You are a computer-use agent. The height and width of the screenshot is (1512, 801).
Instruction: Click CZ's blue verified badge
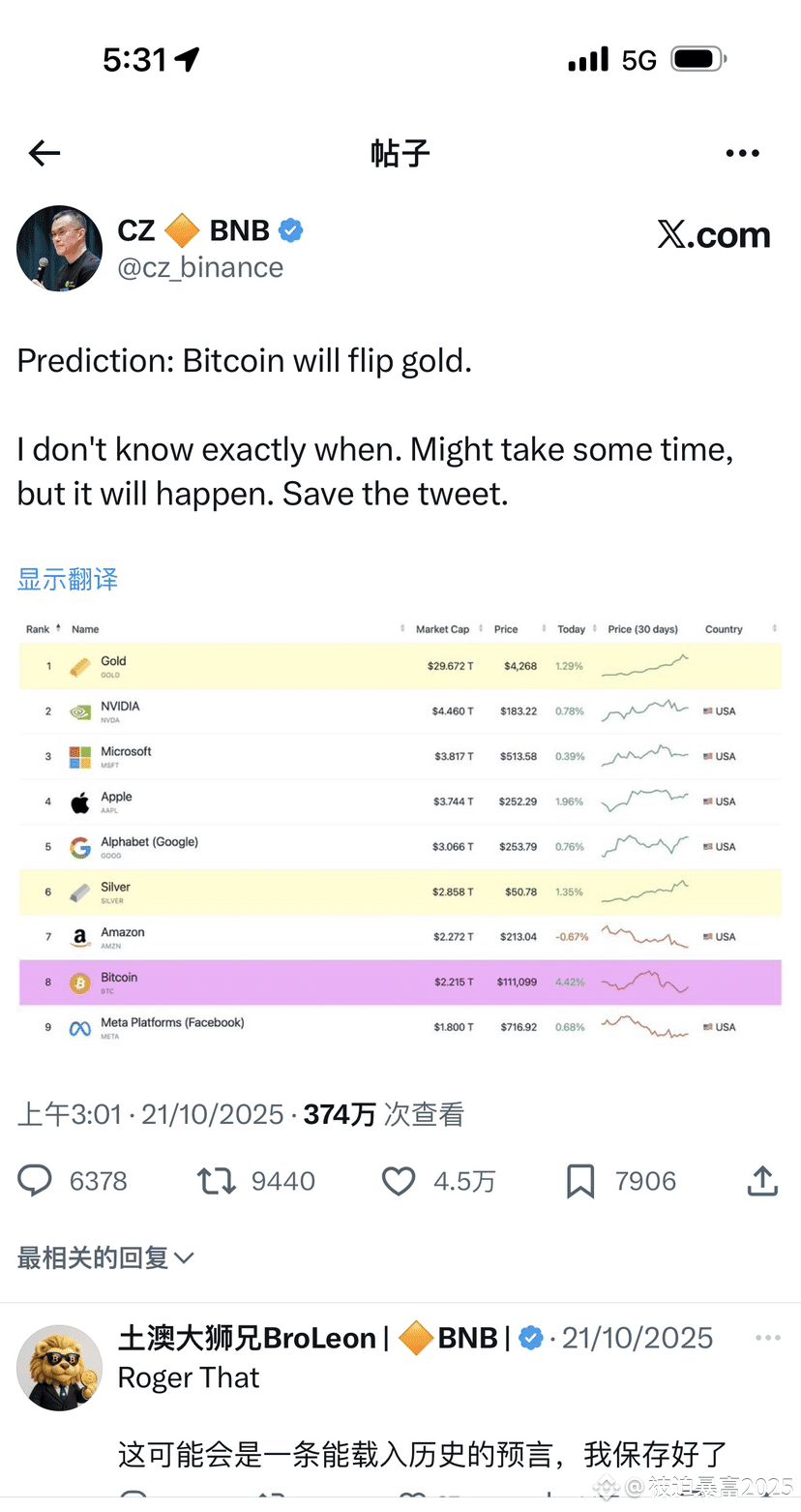click(x=289, y=229)
